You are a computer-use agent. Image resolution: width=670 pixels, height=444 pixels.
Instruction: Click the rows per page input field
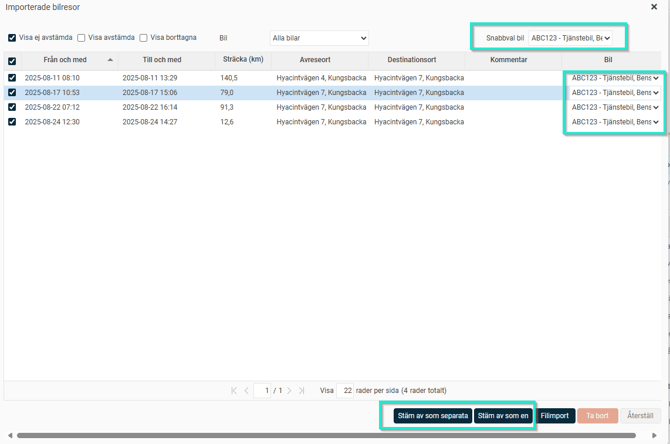tap(345, 391)
